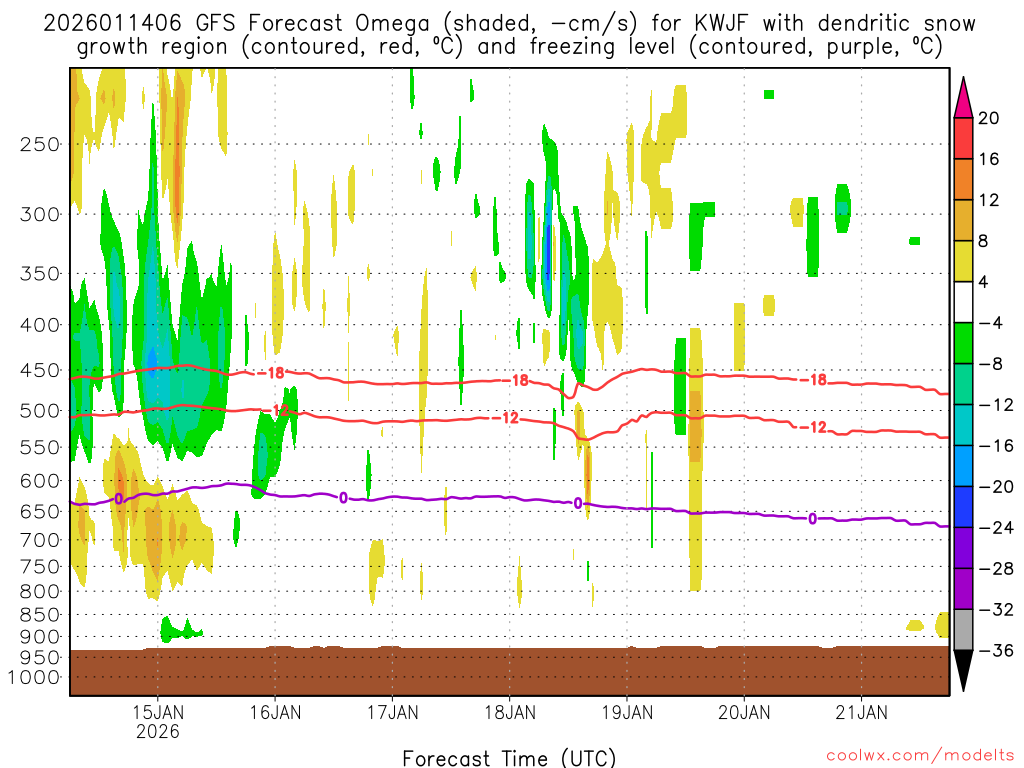The width and height of the screenshot is (1024, 768).
Task: Click the 350 pressure level label
Action: pos(40,274)
